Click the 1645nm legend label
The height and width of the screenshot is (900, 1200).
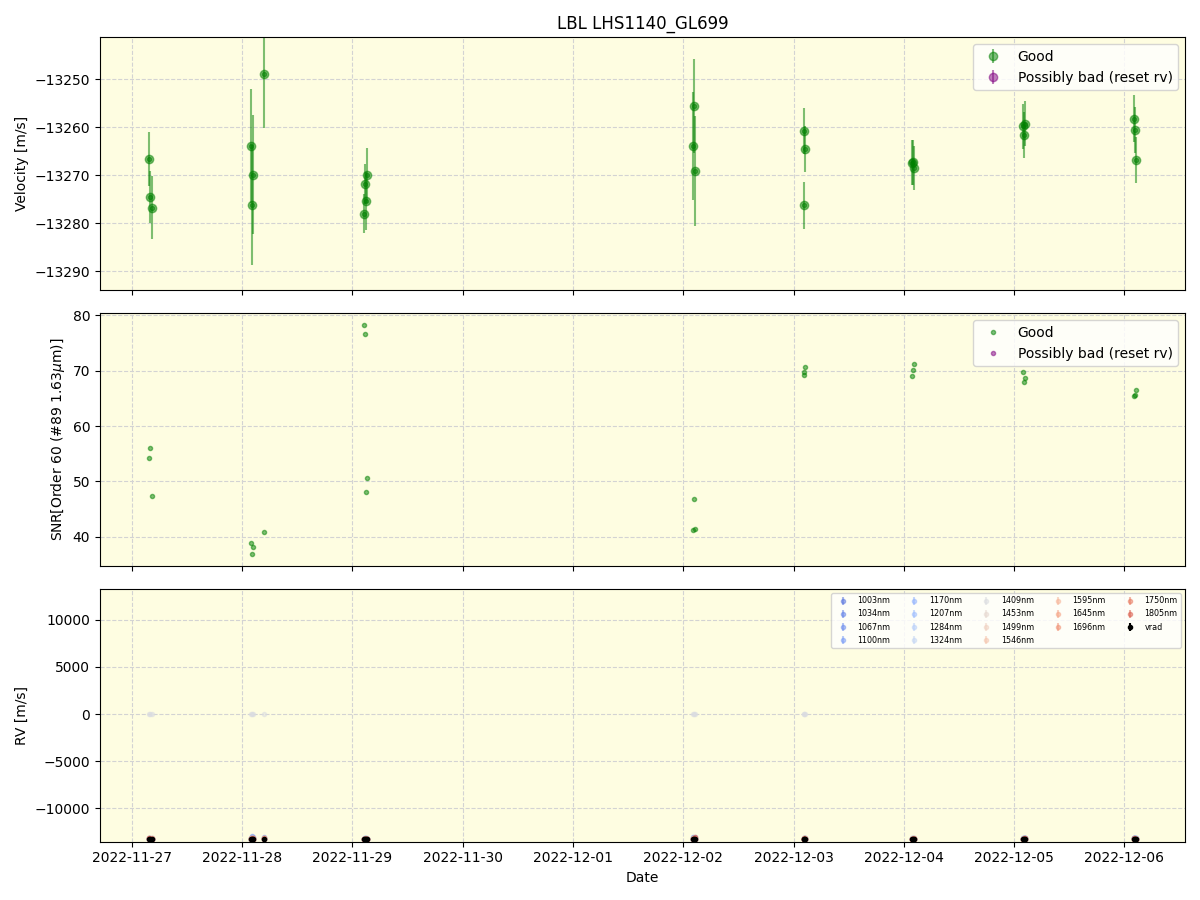1089,613
